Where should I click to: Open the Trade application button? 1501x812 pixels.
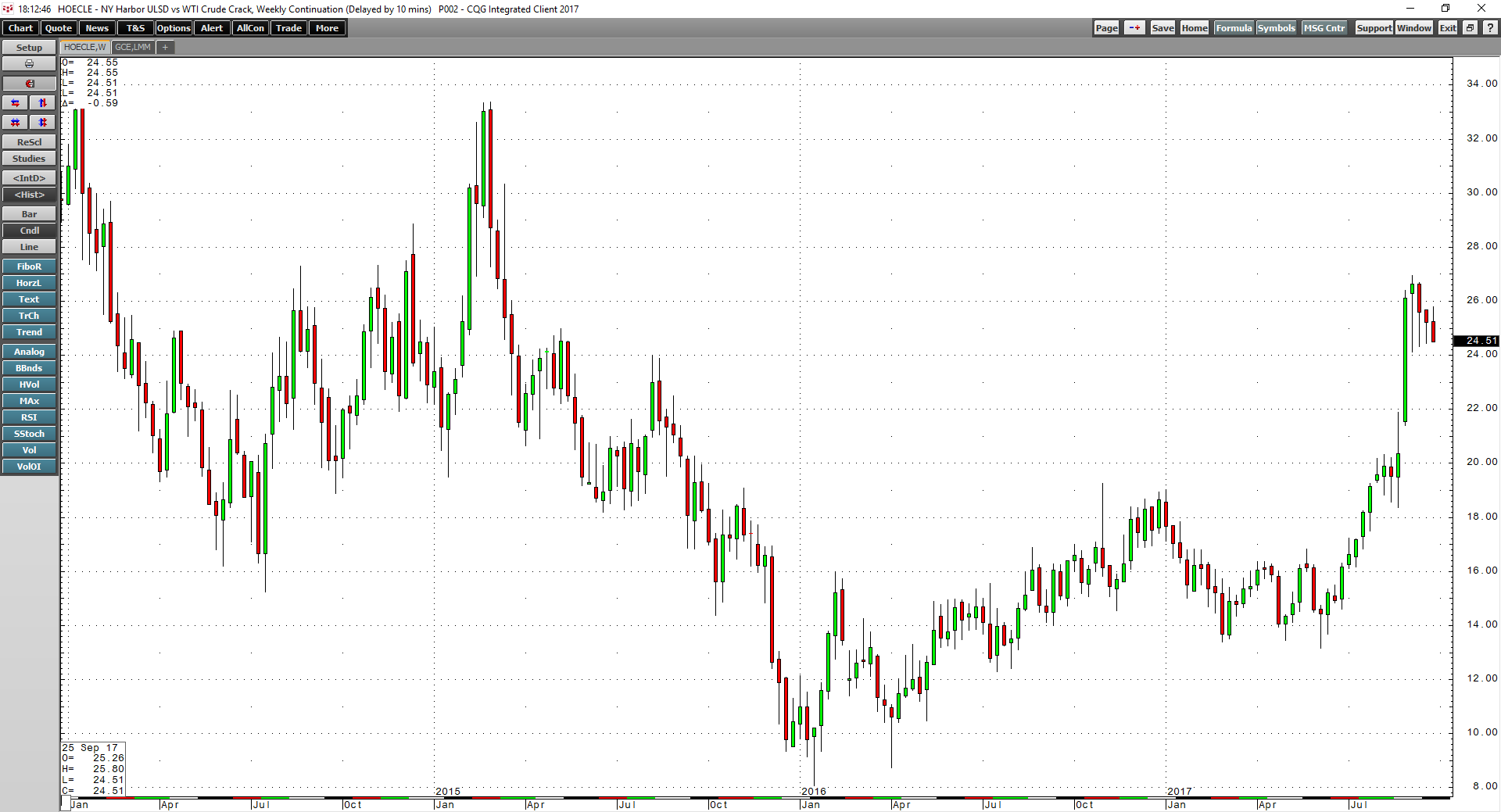288,28
